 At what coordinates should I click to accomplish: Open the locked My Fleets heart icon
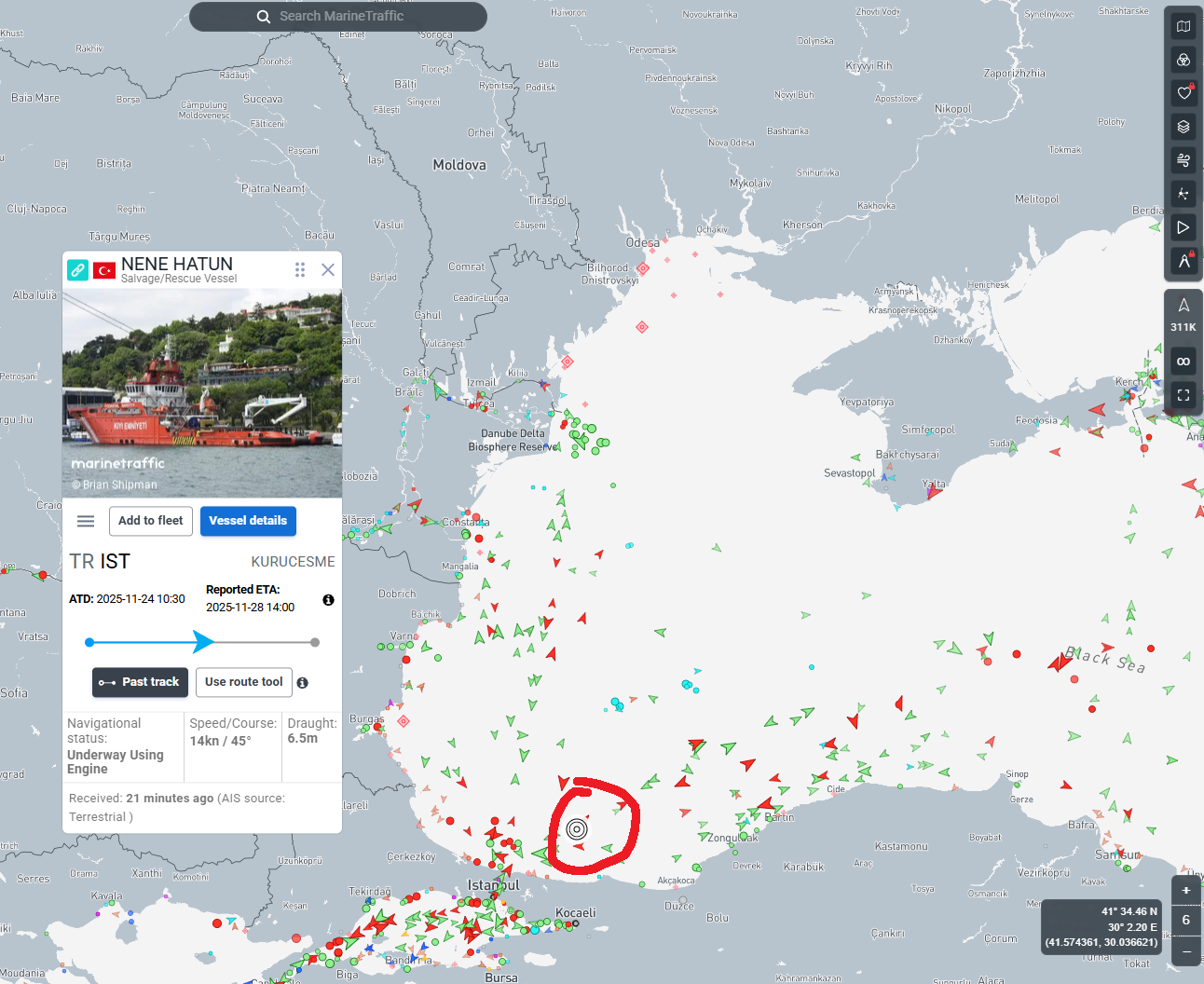pos(1183,93)
